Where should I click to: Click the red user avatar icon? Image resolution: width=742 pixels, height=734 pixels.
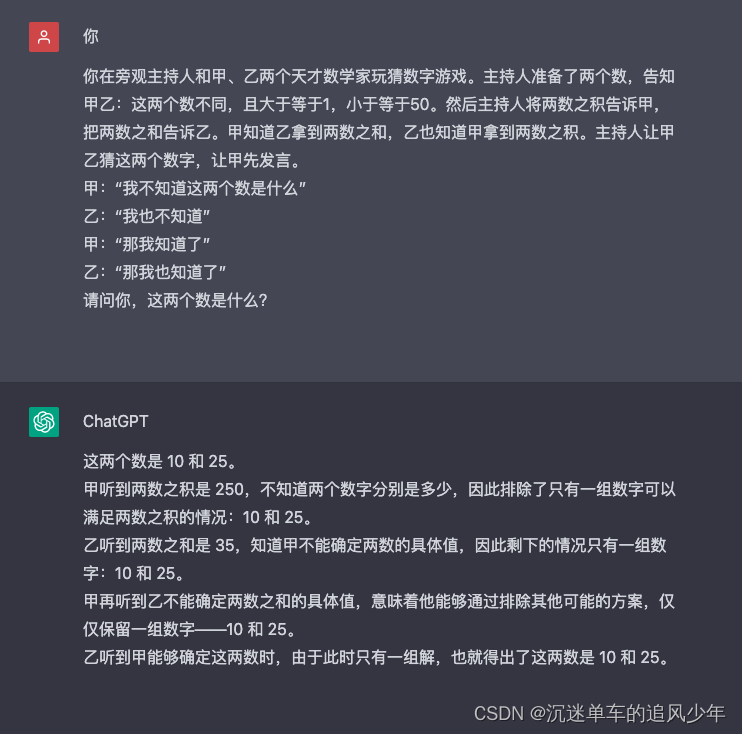[44, 37]
